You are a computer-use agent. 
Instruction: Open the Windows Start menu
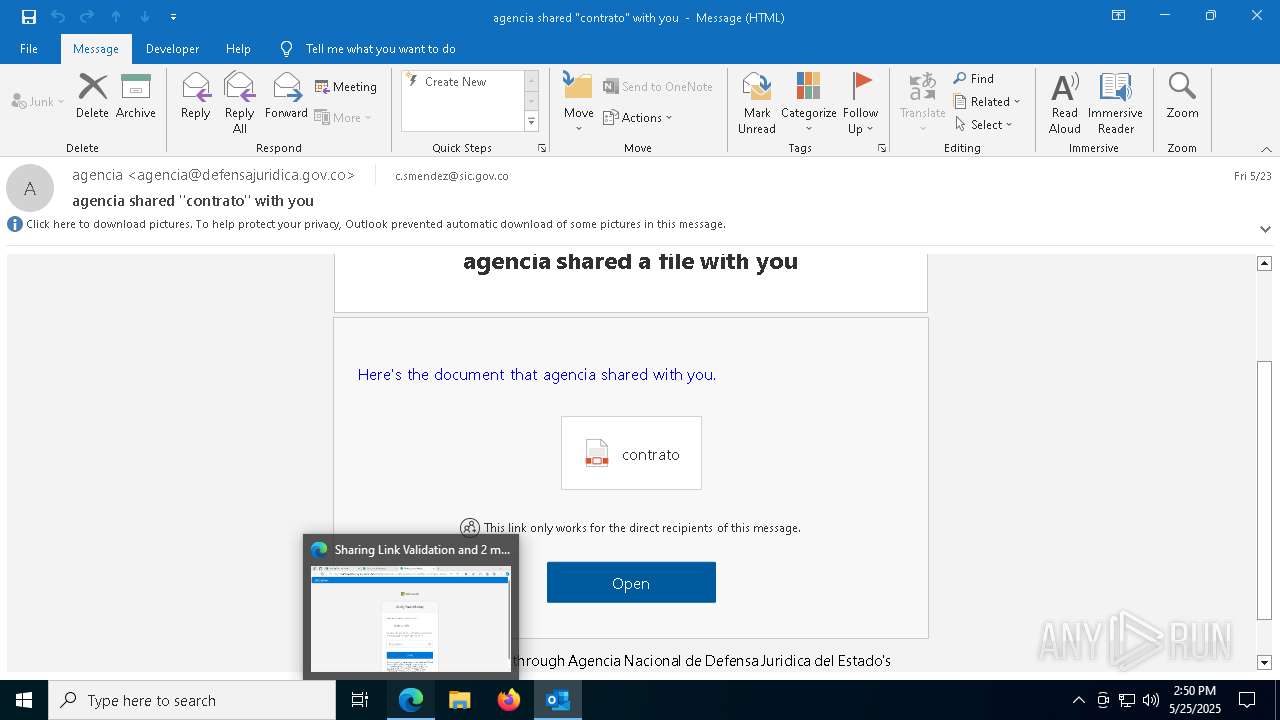tap(24, 700)
